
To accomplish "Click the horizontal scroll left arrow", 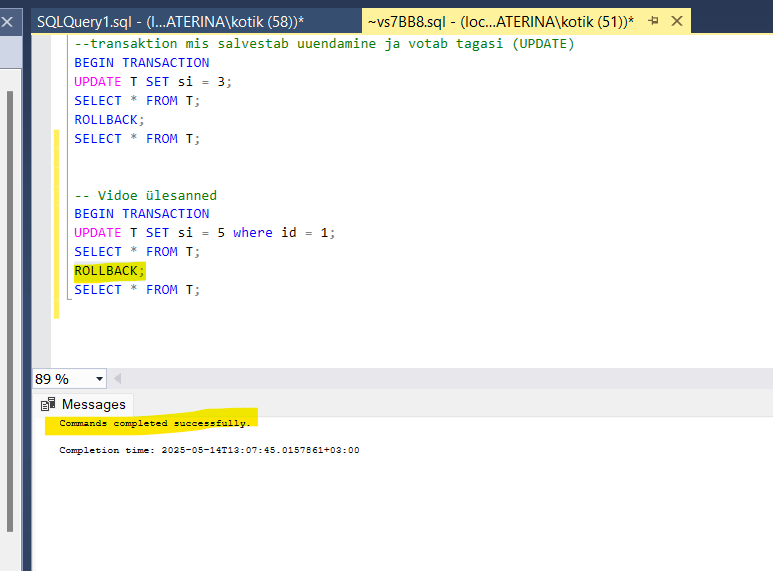I will [x=117, y=379].
